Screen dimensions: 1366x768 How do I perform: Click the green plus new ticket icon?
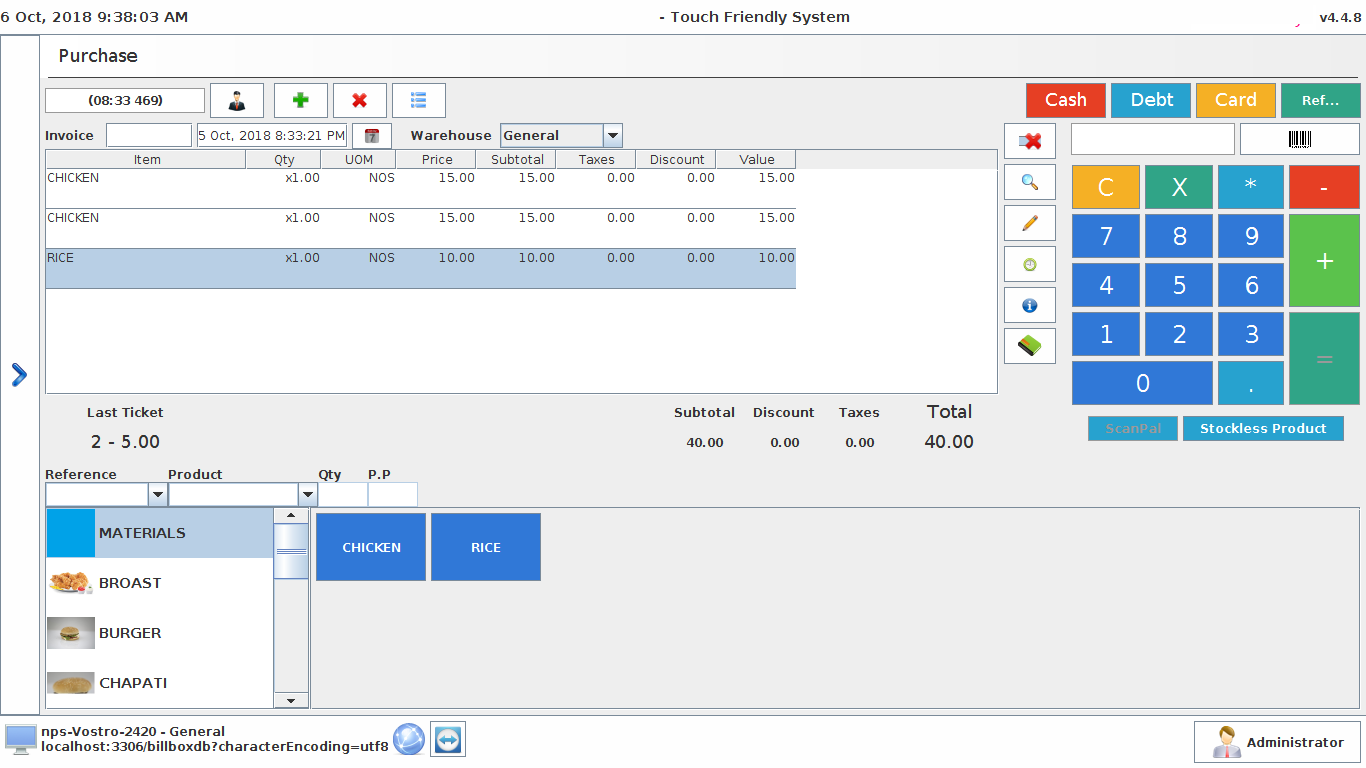[300, 101]
